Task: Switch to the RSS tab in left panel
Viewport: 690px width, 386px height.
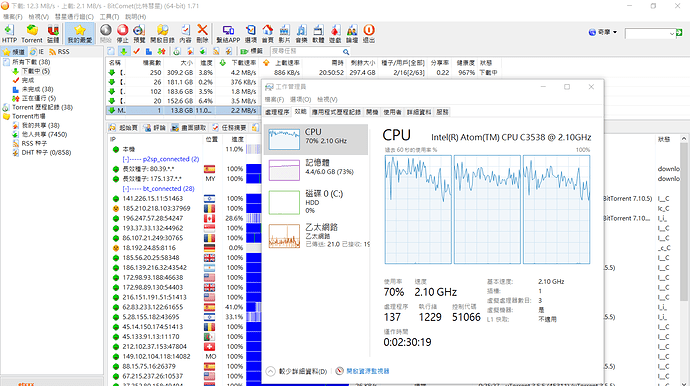Action: coord(59,51)
